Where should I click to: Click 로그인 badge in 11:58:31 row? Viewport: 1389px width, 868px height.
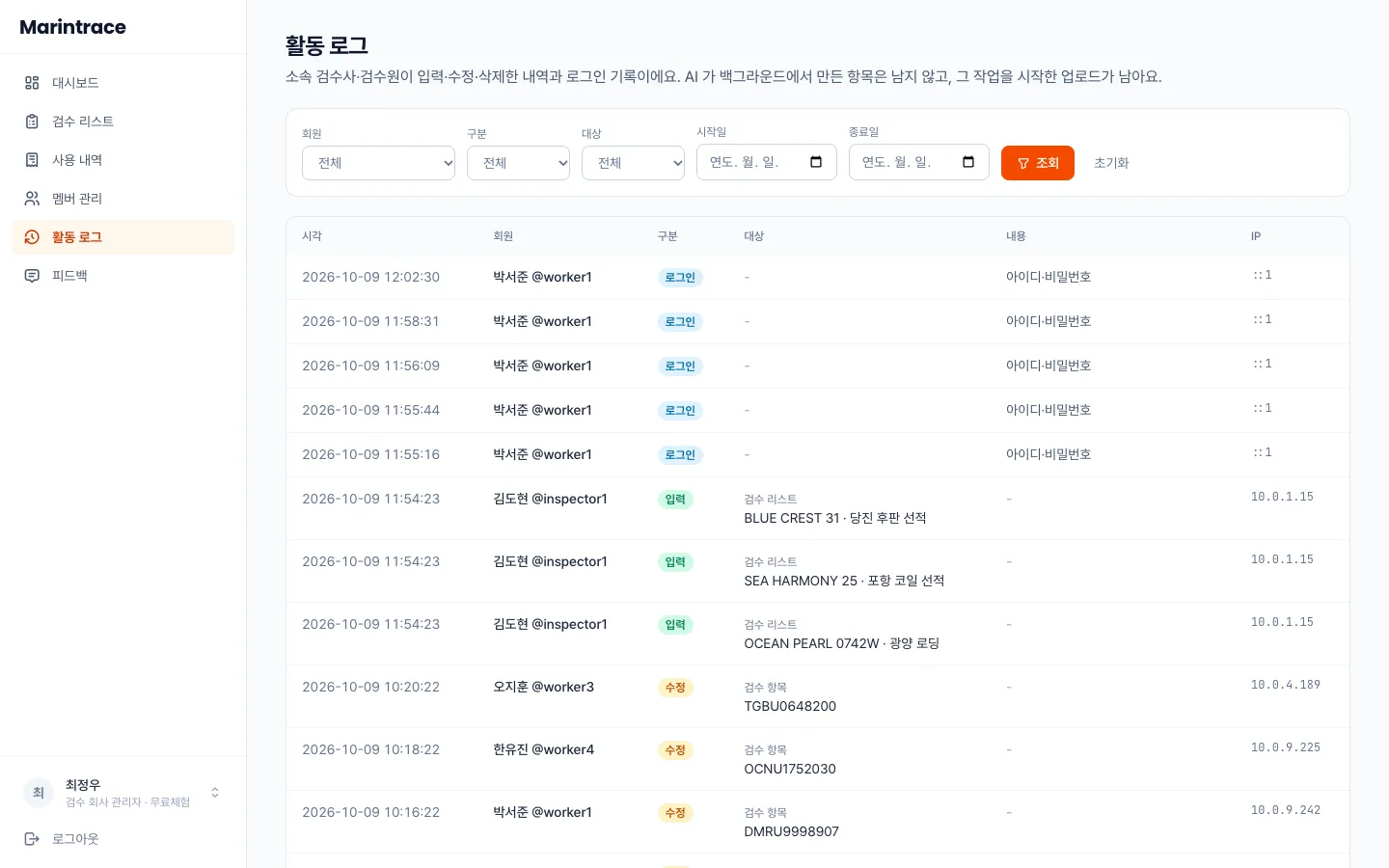click(680, 322)
